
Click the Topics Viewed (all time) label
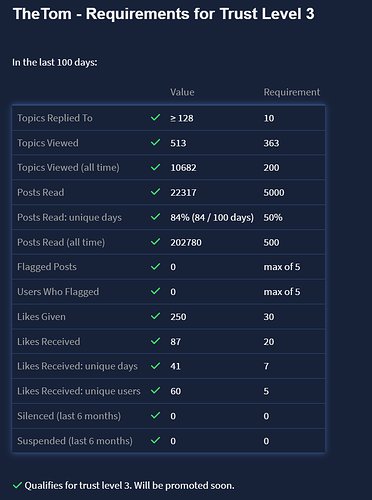point(68,167)
